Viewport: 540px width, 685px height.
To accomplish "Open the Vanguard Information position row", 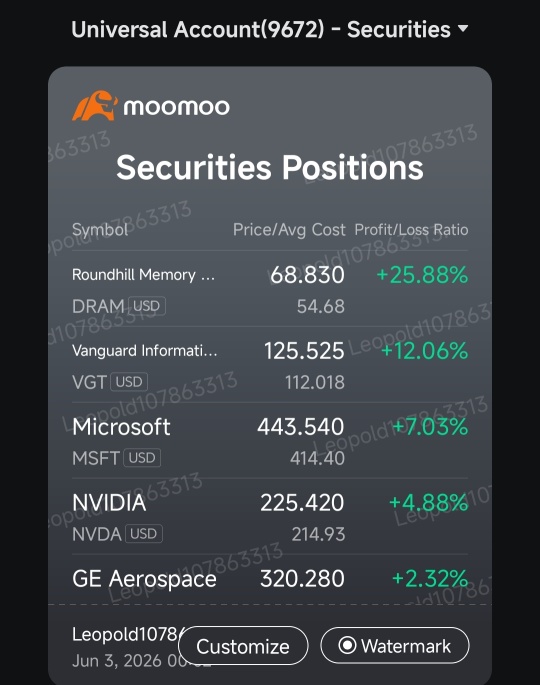I will pos(270,365).
